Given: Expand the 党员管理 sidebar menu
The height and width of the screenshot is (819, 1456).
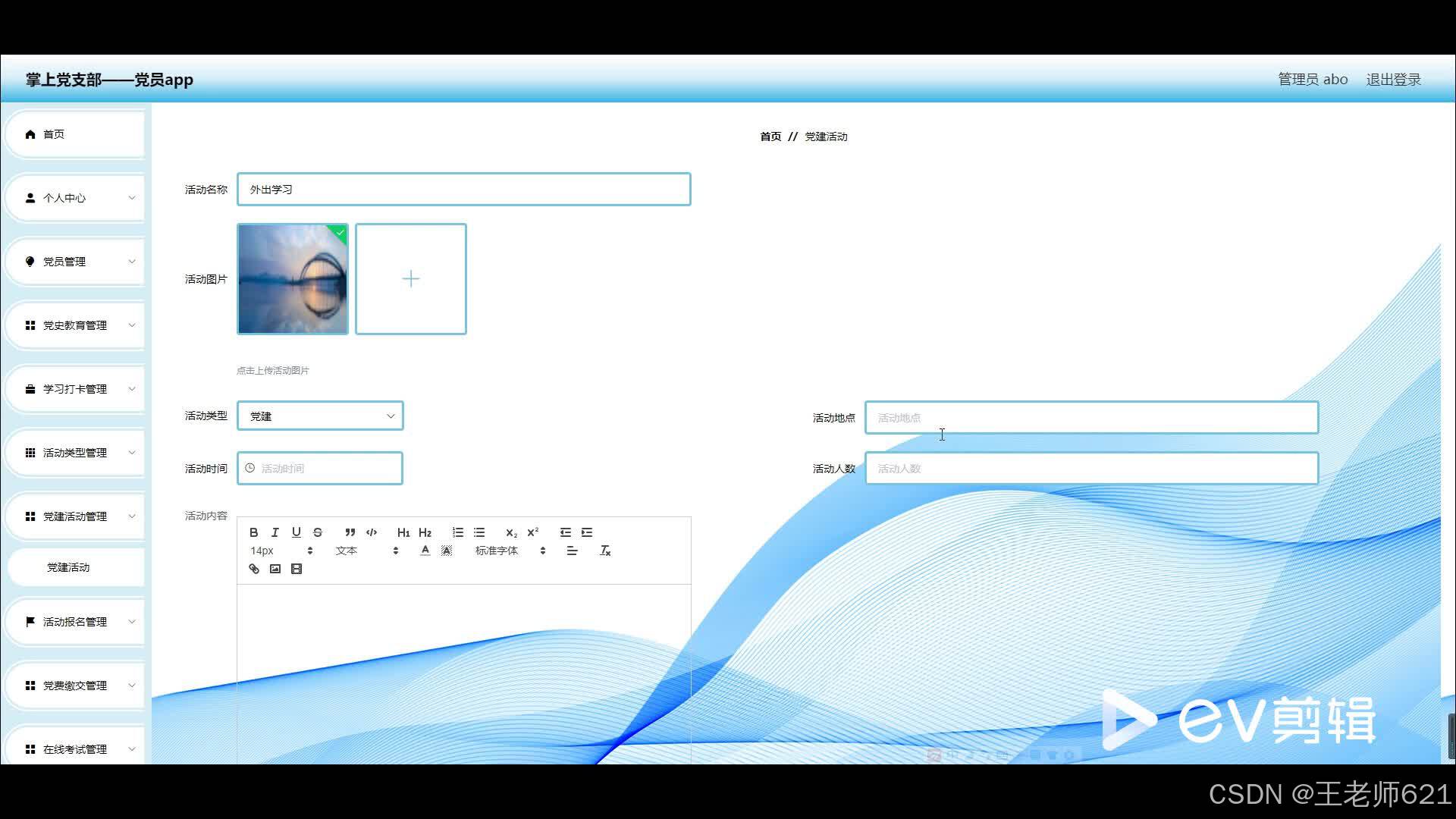Looking at the screenshot, I should tap(76, 262).
